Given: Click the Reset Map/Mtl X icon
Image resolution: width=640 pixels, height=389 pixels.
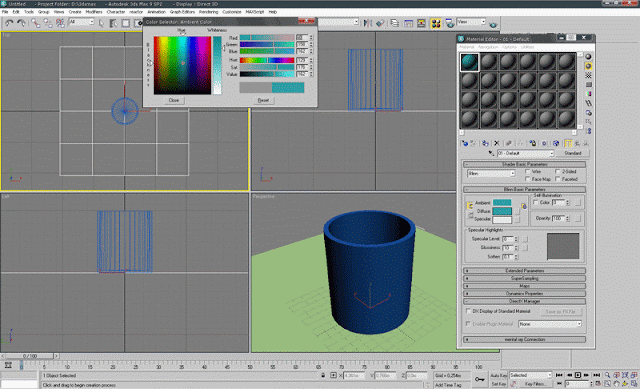Looking at the screenshot, I should [x=497, y=143].
